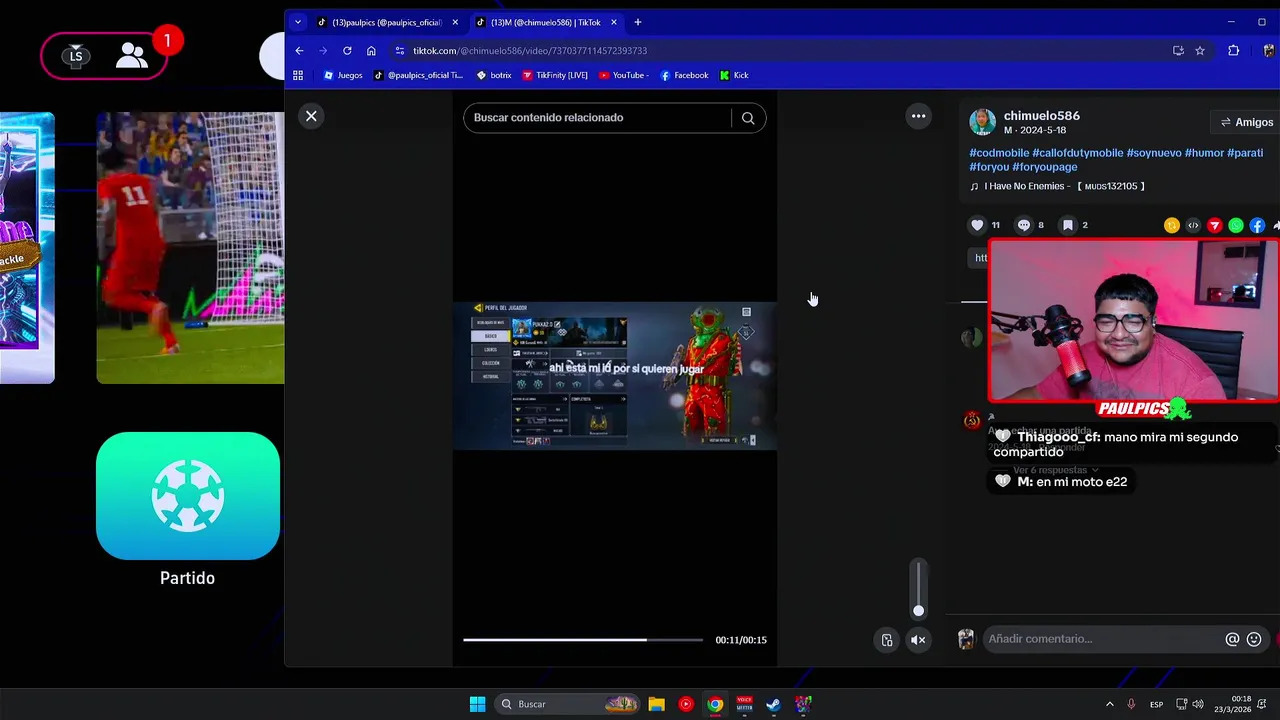
Task: Seek on the video progress bar
Action: pyautogui.click(x=583, y=640)
